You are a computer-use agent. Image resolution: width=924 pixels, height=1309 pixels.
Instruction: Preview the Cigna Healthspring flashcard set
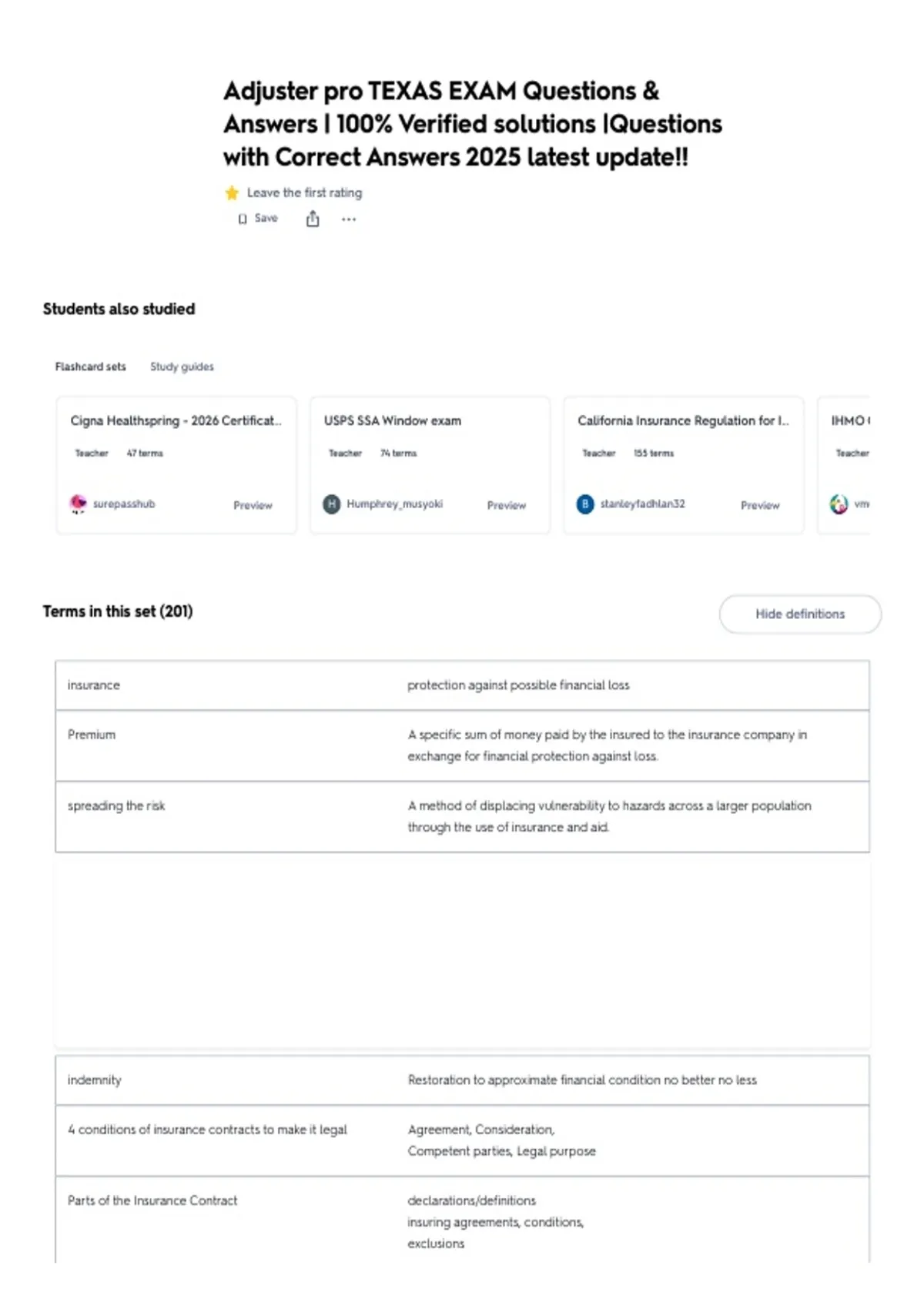253,505
